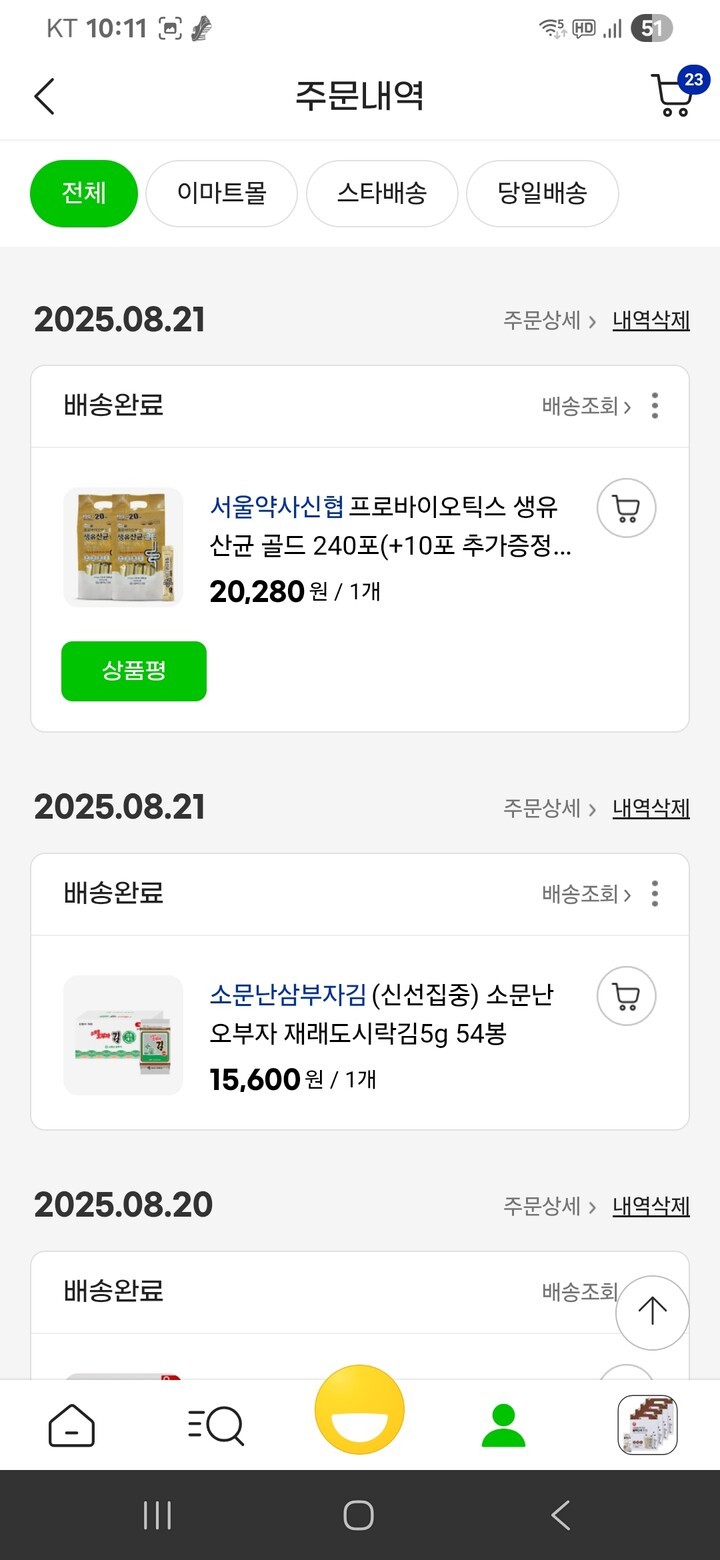Image resolution: width=720 pixels, height=1560 pixels.
Task: Open my profile in bottom navigation
Action: [503, 1425]
